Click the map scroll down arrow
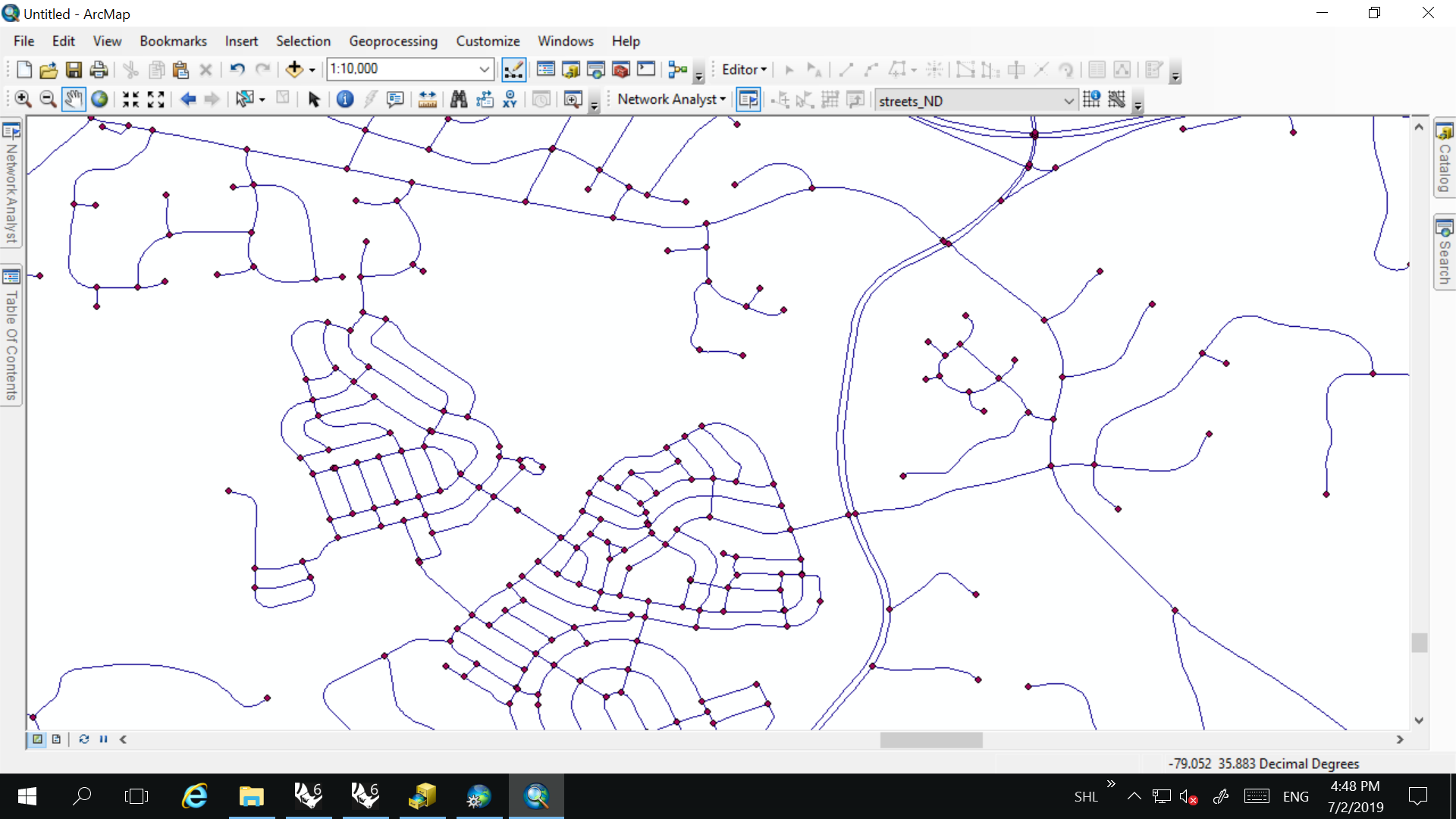Viewport: 1456px width, 819px height. tap(1420, 720)
